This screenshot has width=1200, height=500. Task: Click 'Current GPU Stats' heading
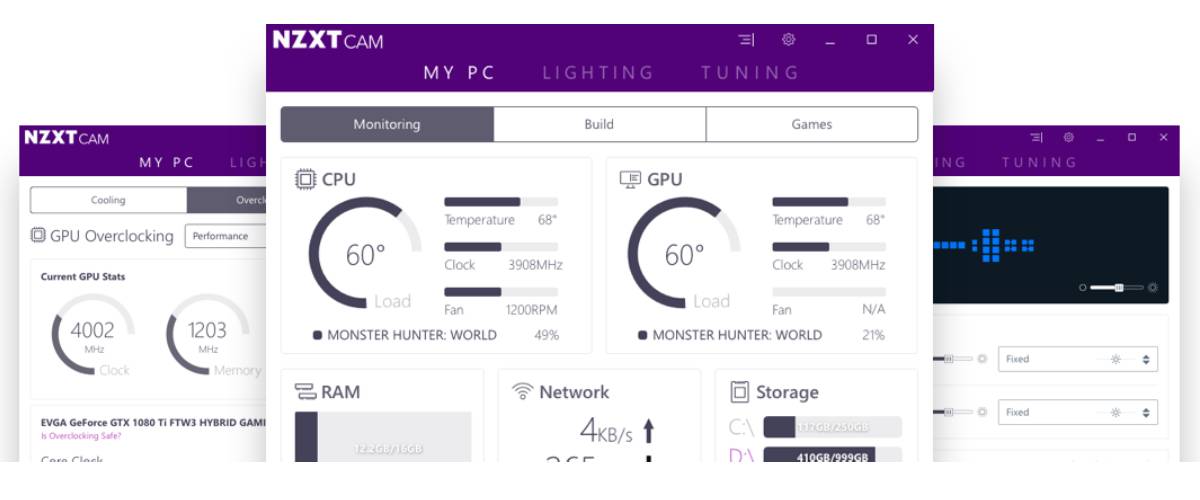click(83, 276)
